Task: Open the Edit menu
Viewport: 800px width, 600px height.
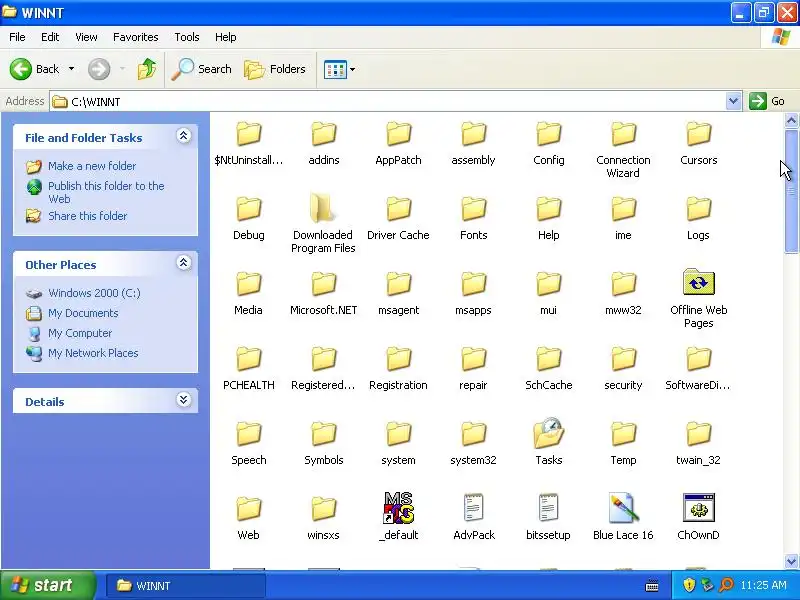Action: click(x=50, y=37)
